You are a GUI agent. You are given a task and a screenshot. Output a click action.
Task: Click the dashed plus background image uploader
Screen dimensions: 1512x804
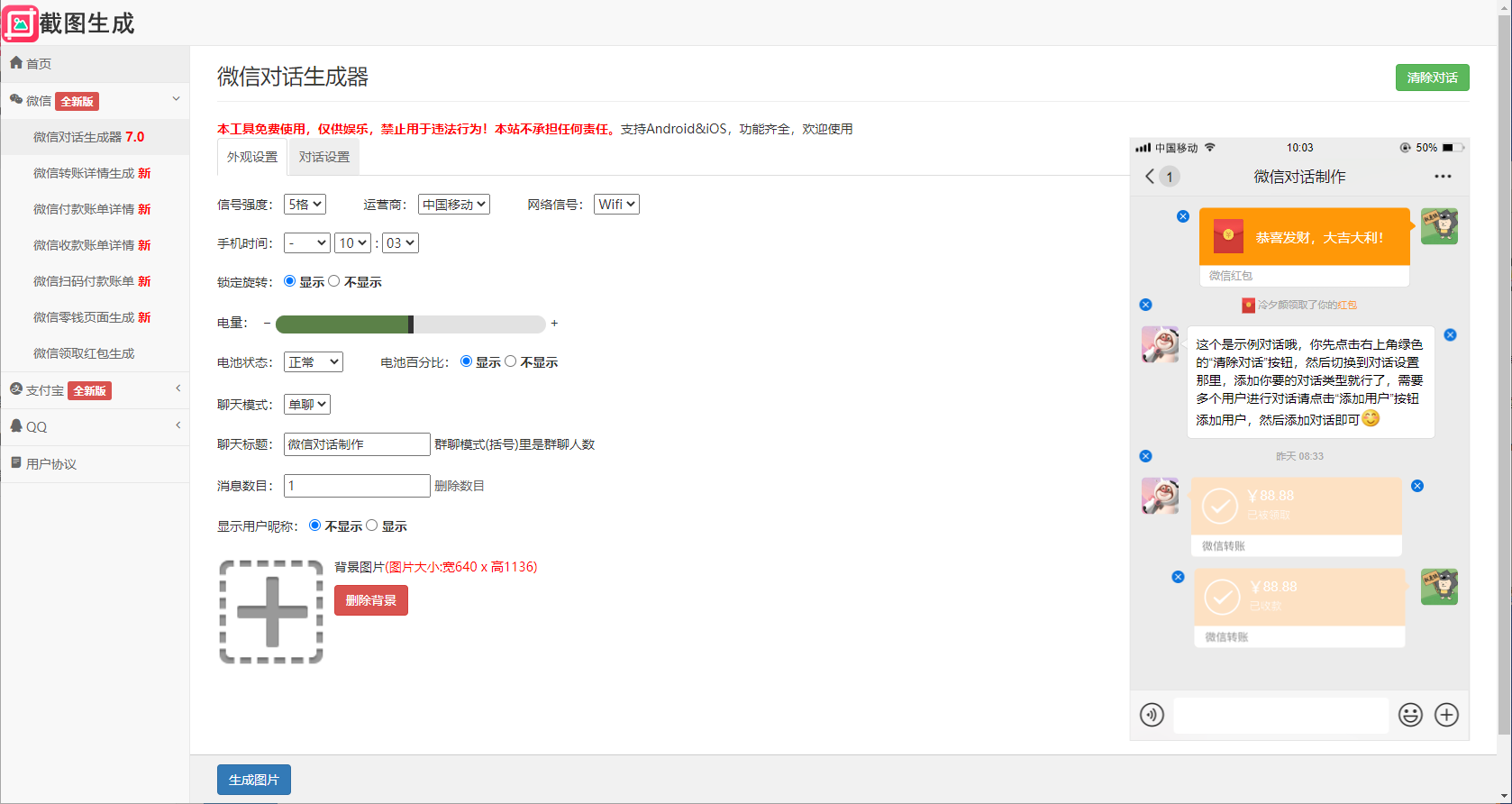click(271, 612)
